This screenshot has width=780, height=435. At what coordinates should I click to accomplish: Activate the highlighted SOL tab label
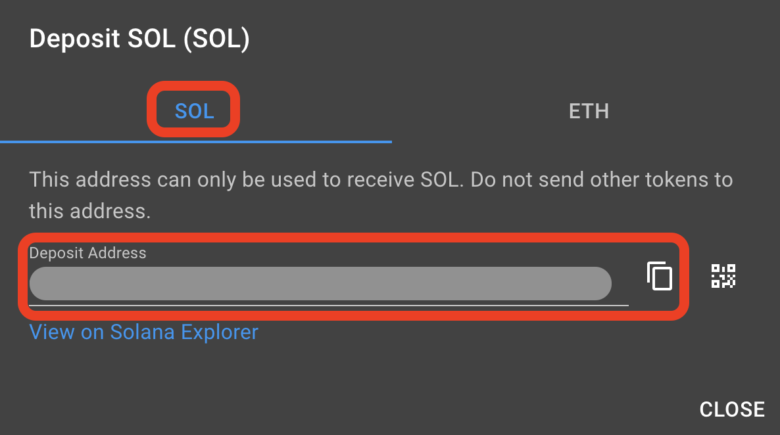(x=194, y=111)
